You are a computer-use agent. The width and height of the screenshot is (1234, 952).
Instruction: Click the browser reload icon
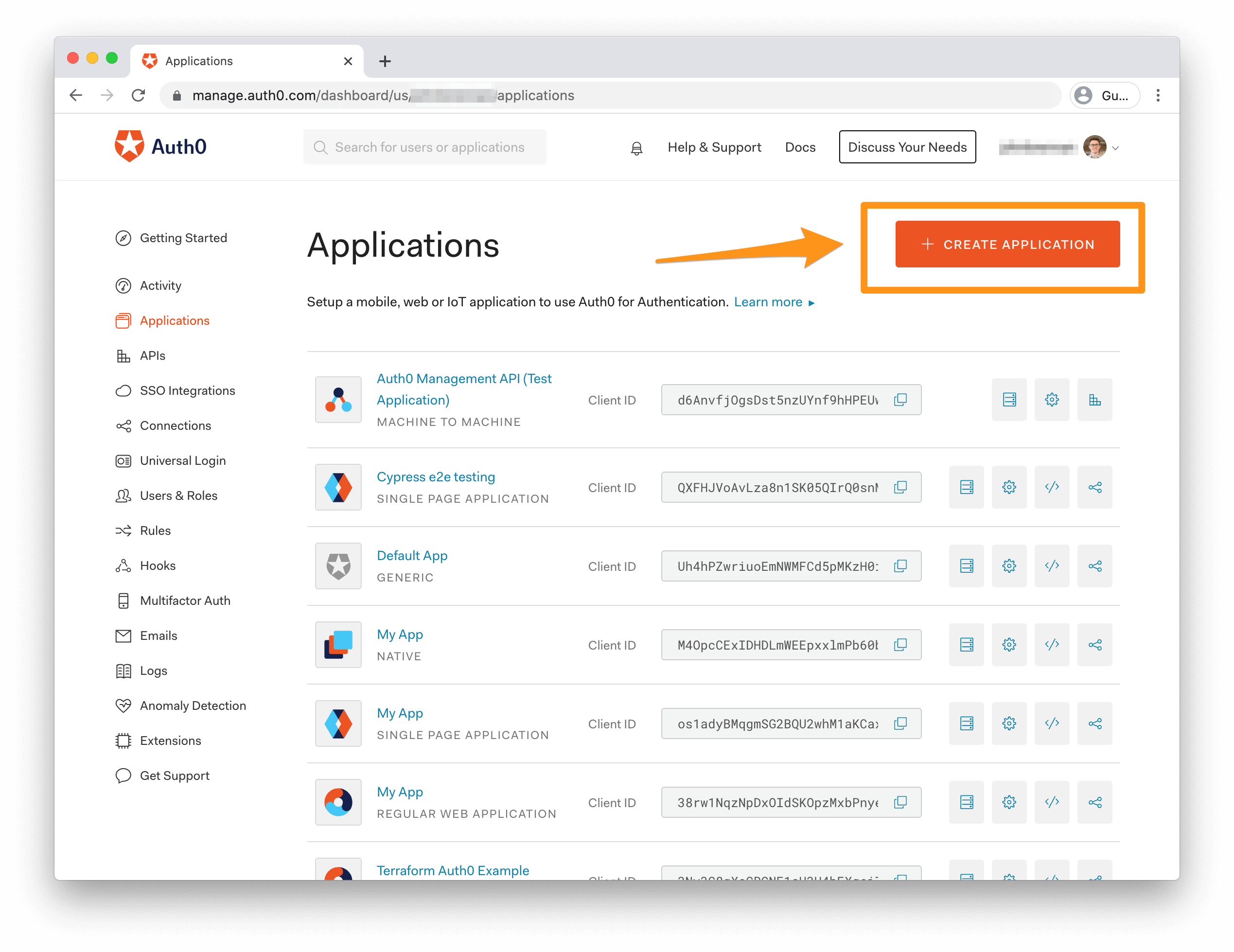pyautogui.click(x=139, y=95)
